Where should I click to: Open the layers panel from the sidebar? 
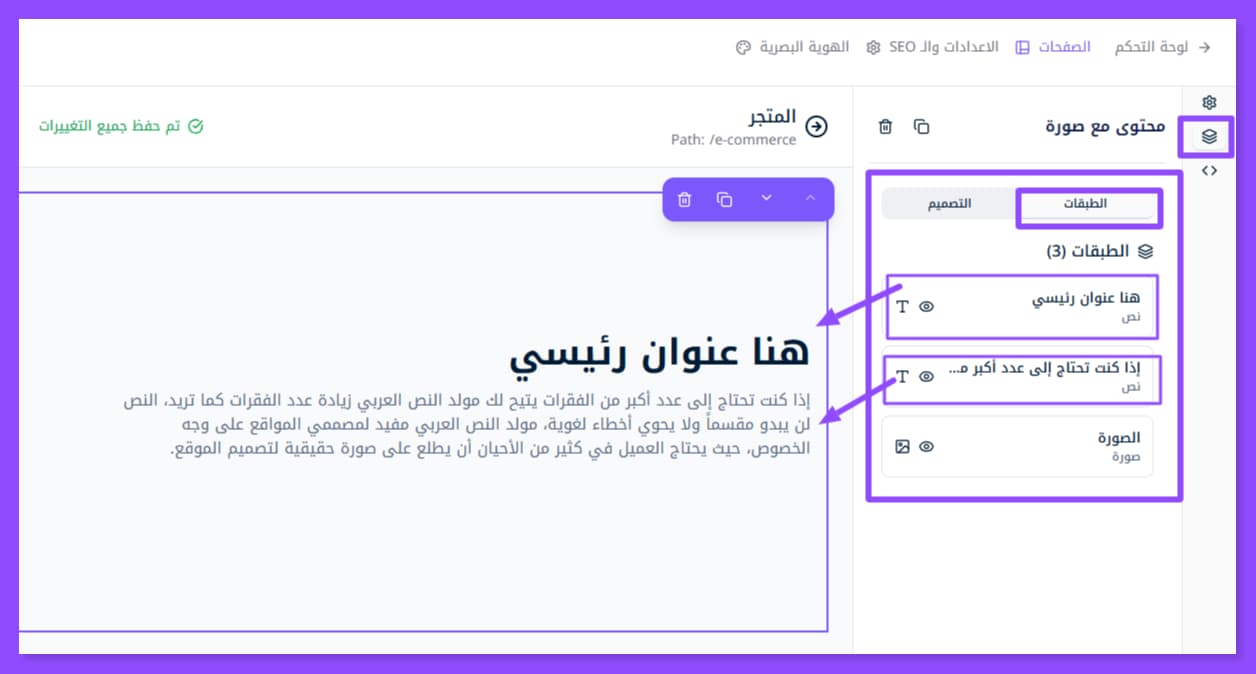pyautogui.click(x=1209, y=137)
